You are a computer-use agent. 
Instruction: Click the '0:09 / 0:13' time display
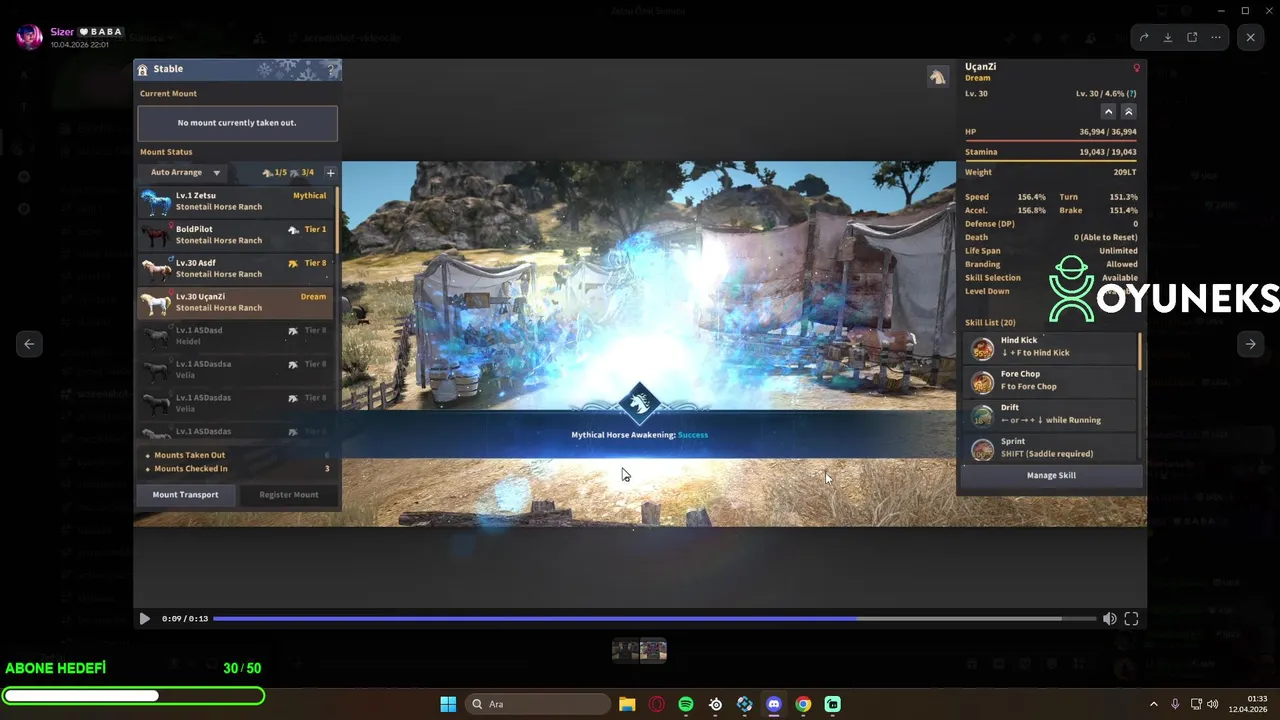pyautogui.click(x=185, y=619)
